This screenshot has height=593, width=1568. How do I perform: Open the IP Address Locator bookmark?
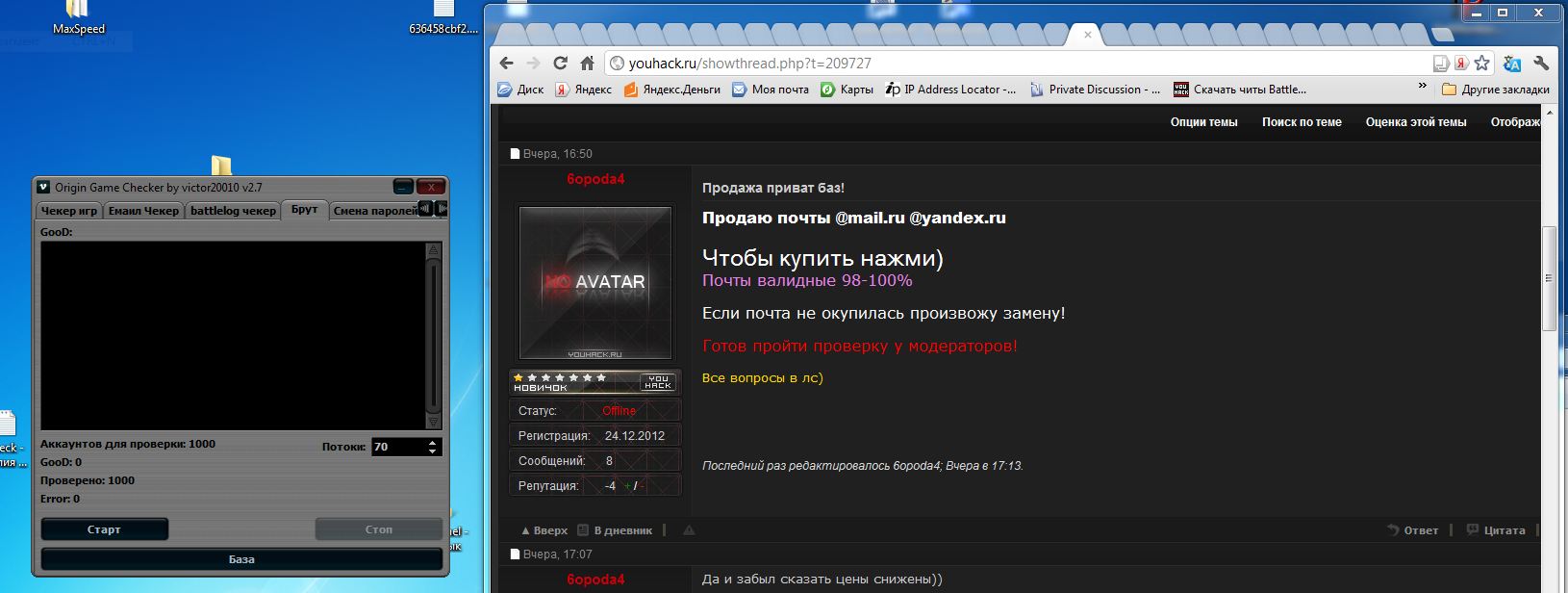point(950,90)
